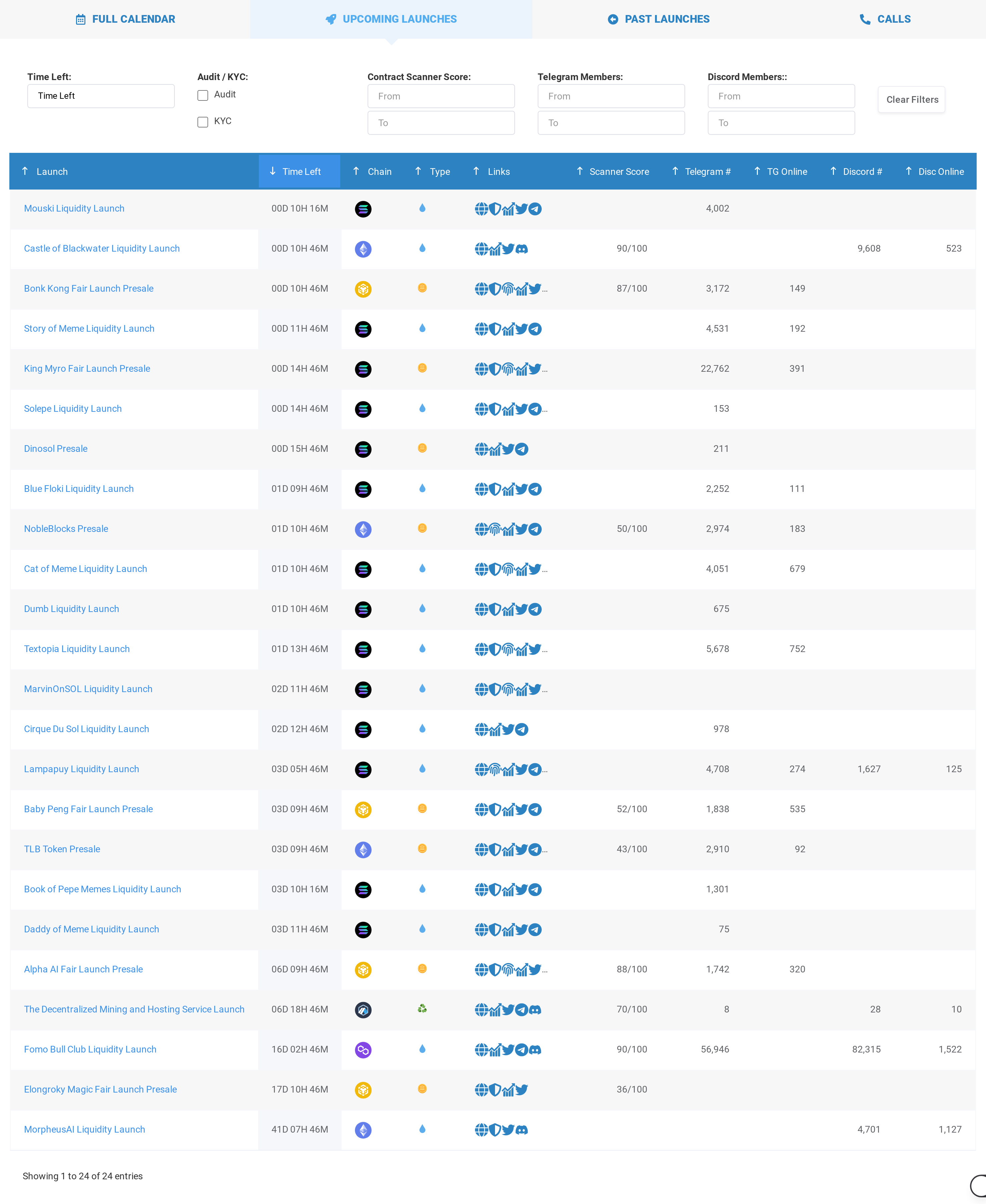Click Discord Members From field
This screenshot has width=986, height=1204.
[x=781, y=96]
